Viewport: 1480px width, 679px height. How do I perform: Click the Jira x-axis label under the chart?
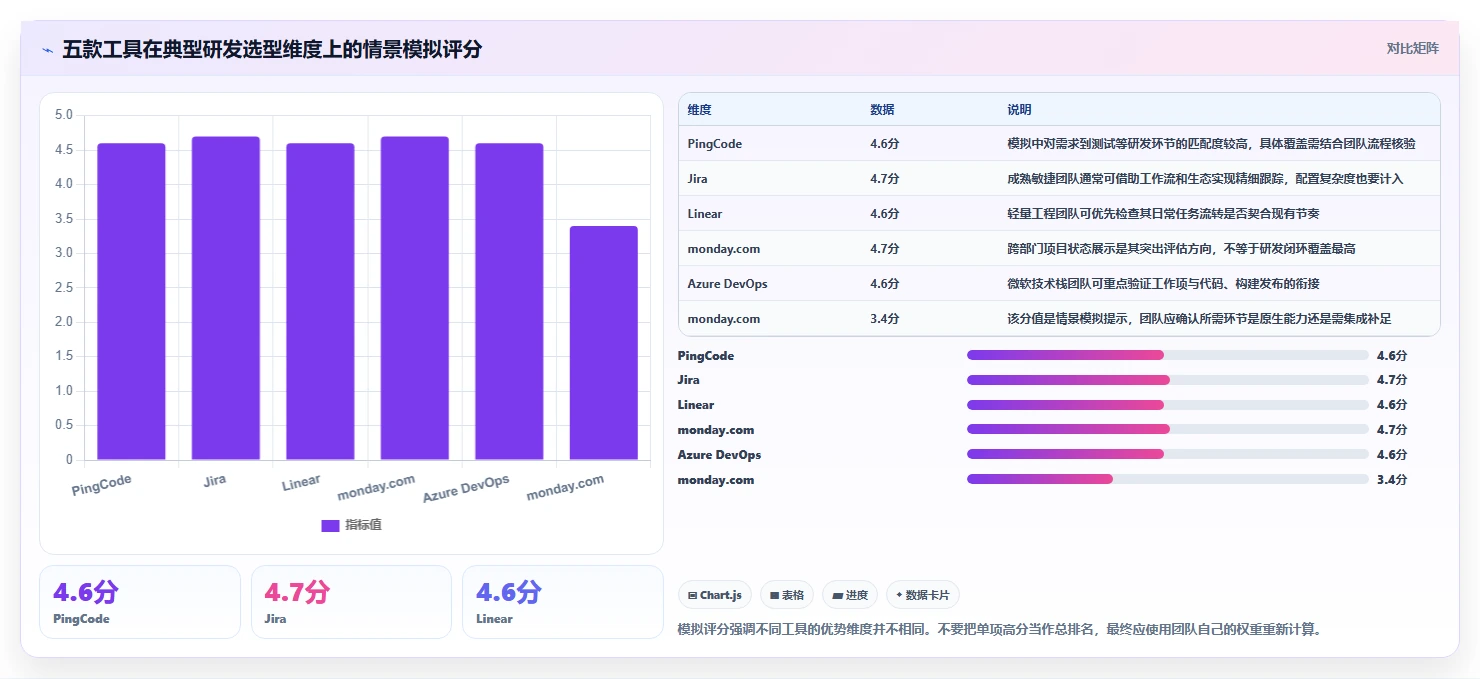click(214, 480)
